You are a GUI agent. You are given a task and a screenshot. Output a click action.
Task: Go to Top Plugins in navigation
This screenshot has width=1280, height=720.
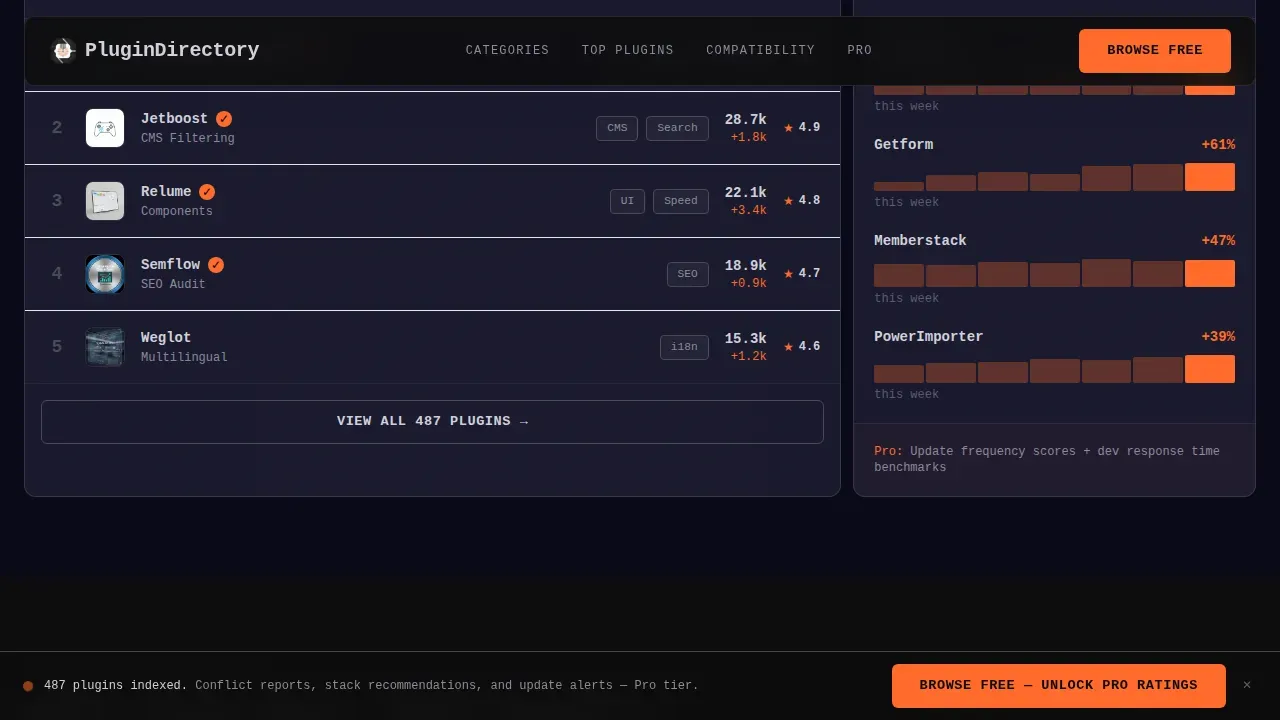tap(628, 50)
